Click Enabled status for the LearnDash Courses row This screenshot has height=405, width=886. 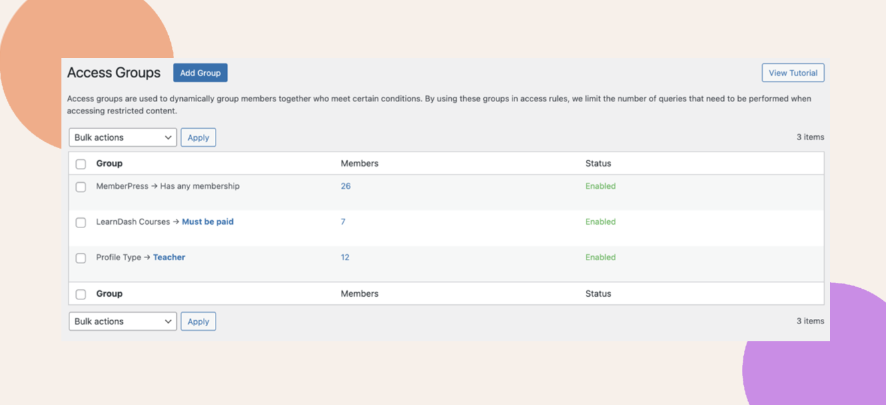pyautogui.click(x=600, y=221)
